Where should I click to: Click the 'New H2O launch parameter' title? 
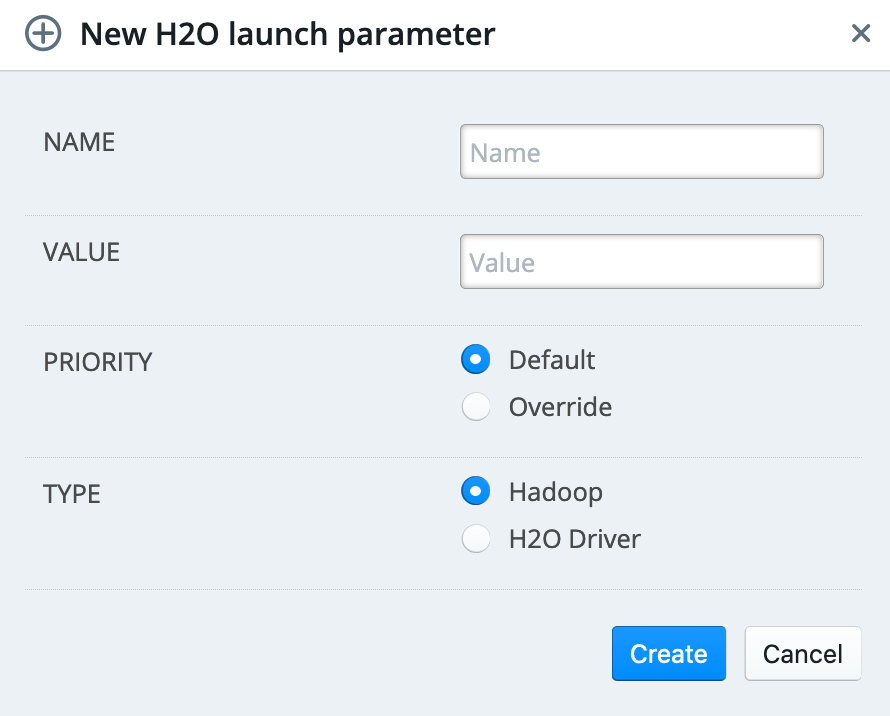tap(288, 34)
